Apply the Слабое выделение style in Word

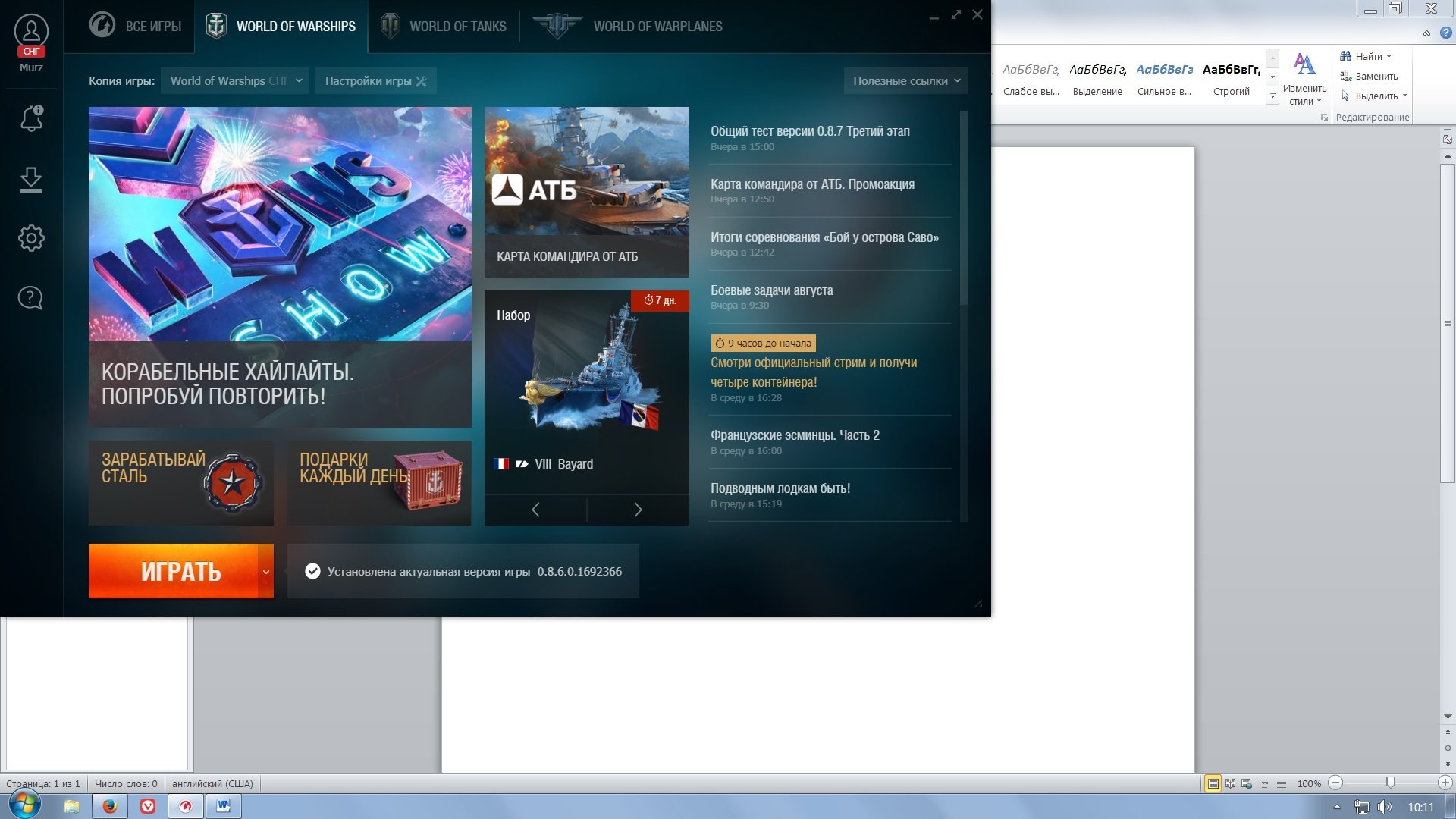point(1031,80)
